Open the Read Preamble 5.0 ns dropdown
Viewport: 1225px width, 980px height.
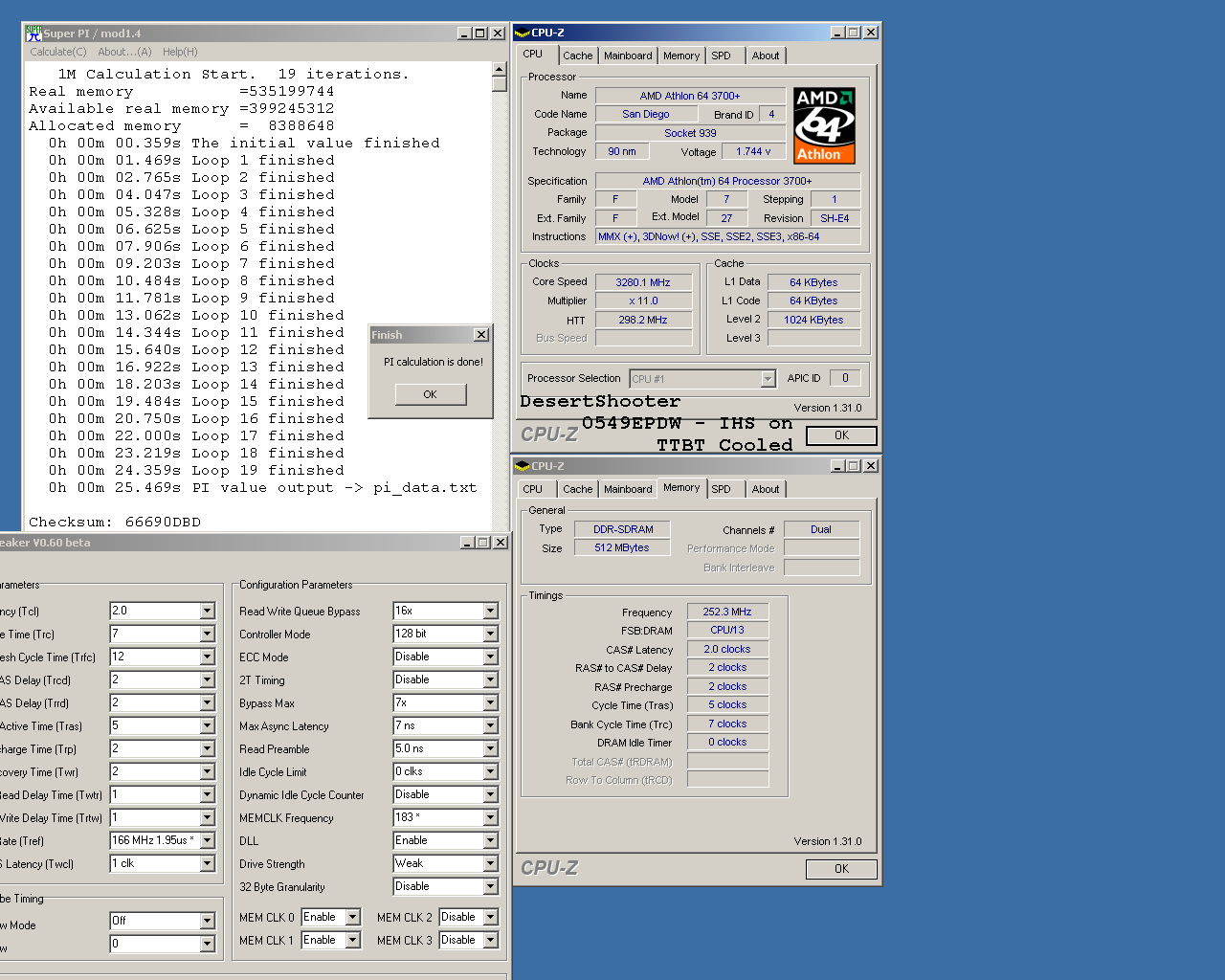coord(491,748)
